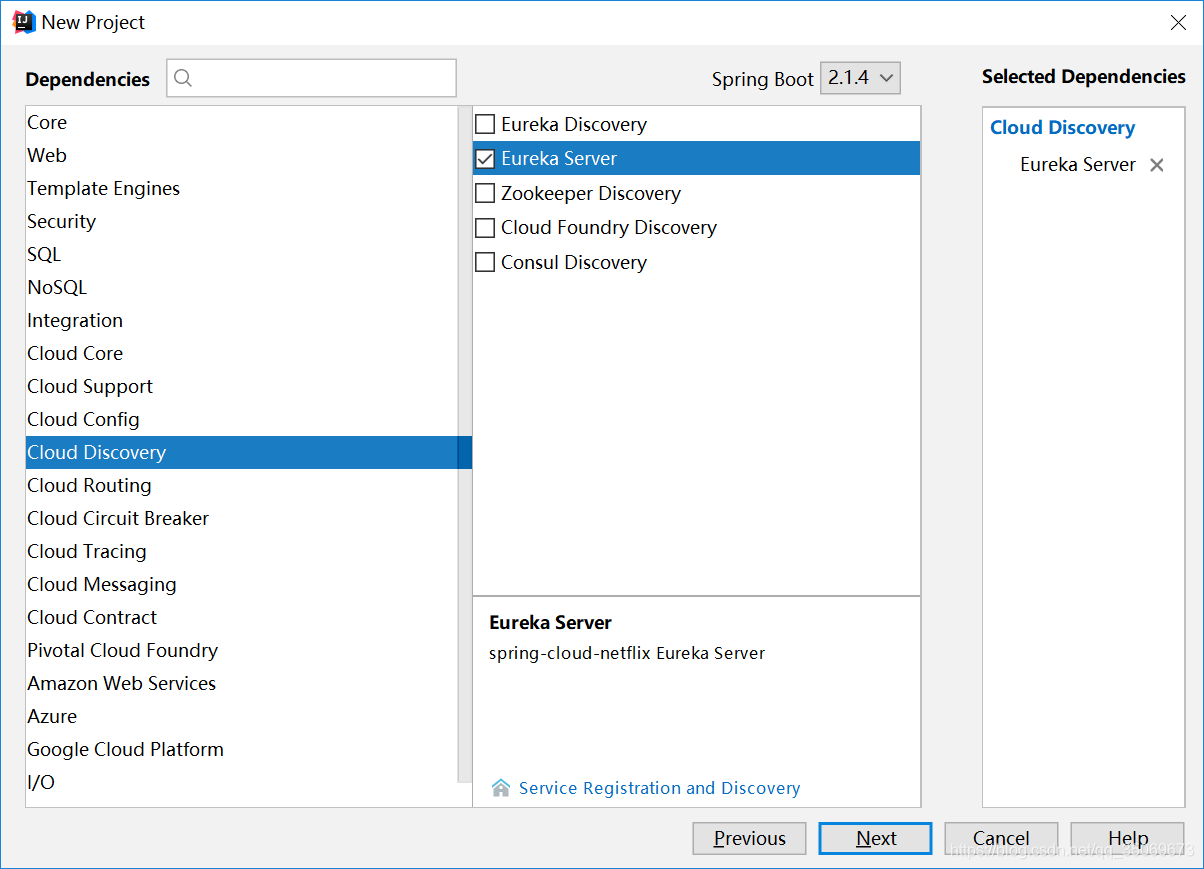Viewport: 1204px width, 869px height.
Task: Enable the Zookeeper Discovery checkbox
Action: click(x=485, y=193)
